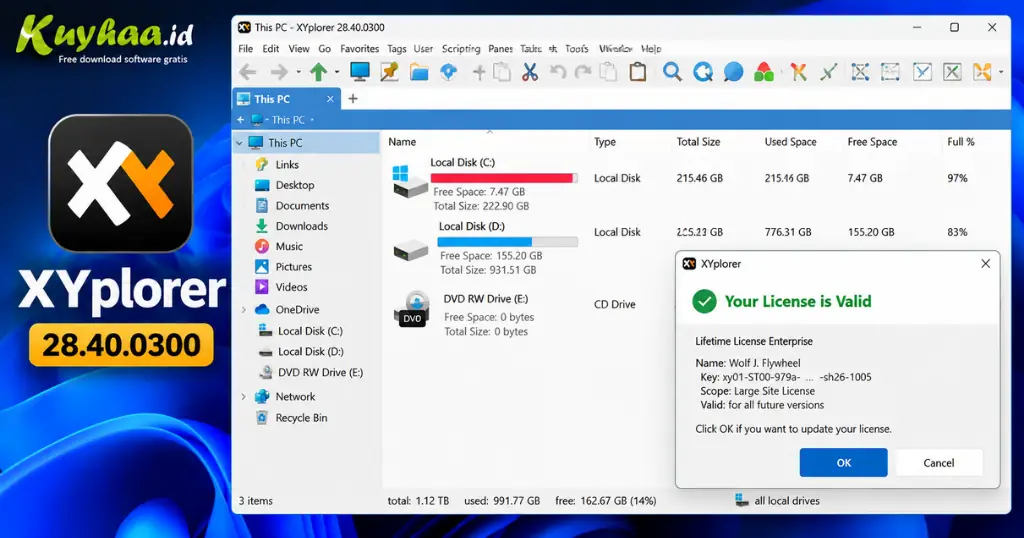This screenshot has width=1024, height=538.
Task: Open the View menu
Action: pos(299,49)
